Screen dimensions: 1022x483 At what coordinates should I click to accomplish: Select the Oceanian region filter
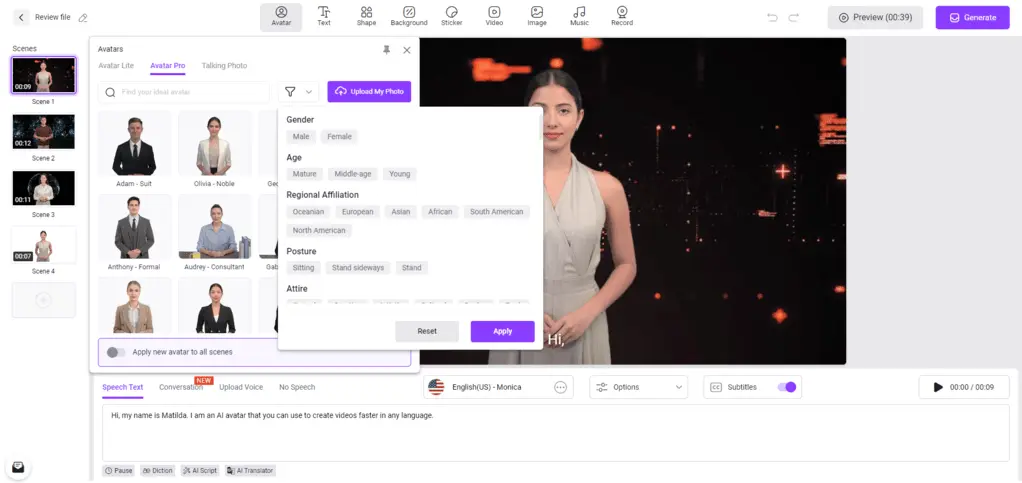(308, 212)
